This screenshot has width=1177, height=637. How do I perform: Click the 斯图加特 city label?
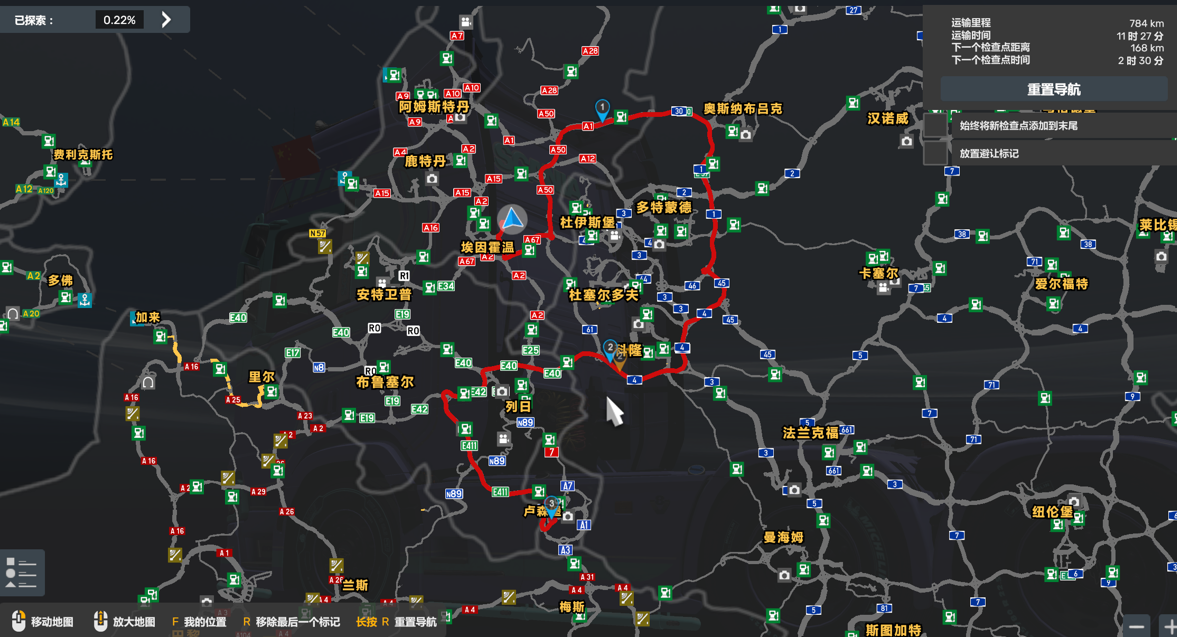893,629
